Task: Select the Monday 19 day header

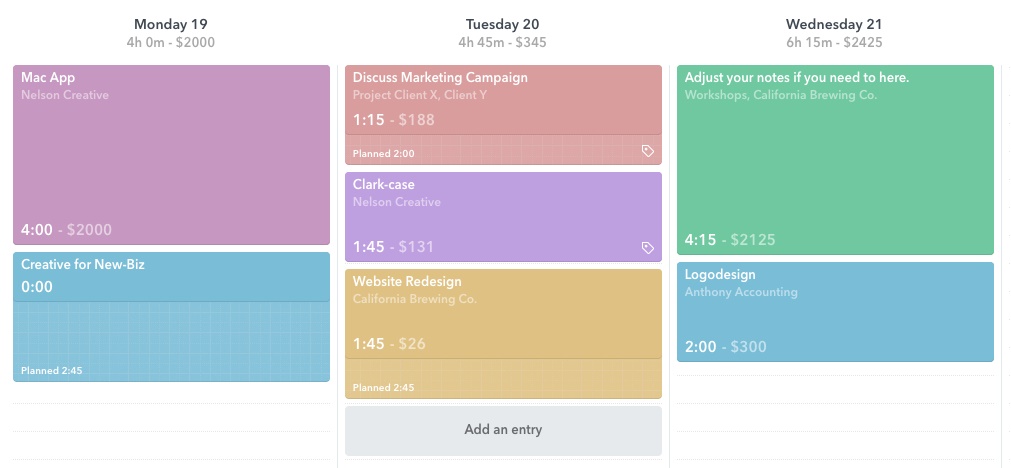Action: point(170,24)
